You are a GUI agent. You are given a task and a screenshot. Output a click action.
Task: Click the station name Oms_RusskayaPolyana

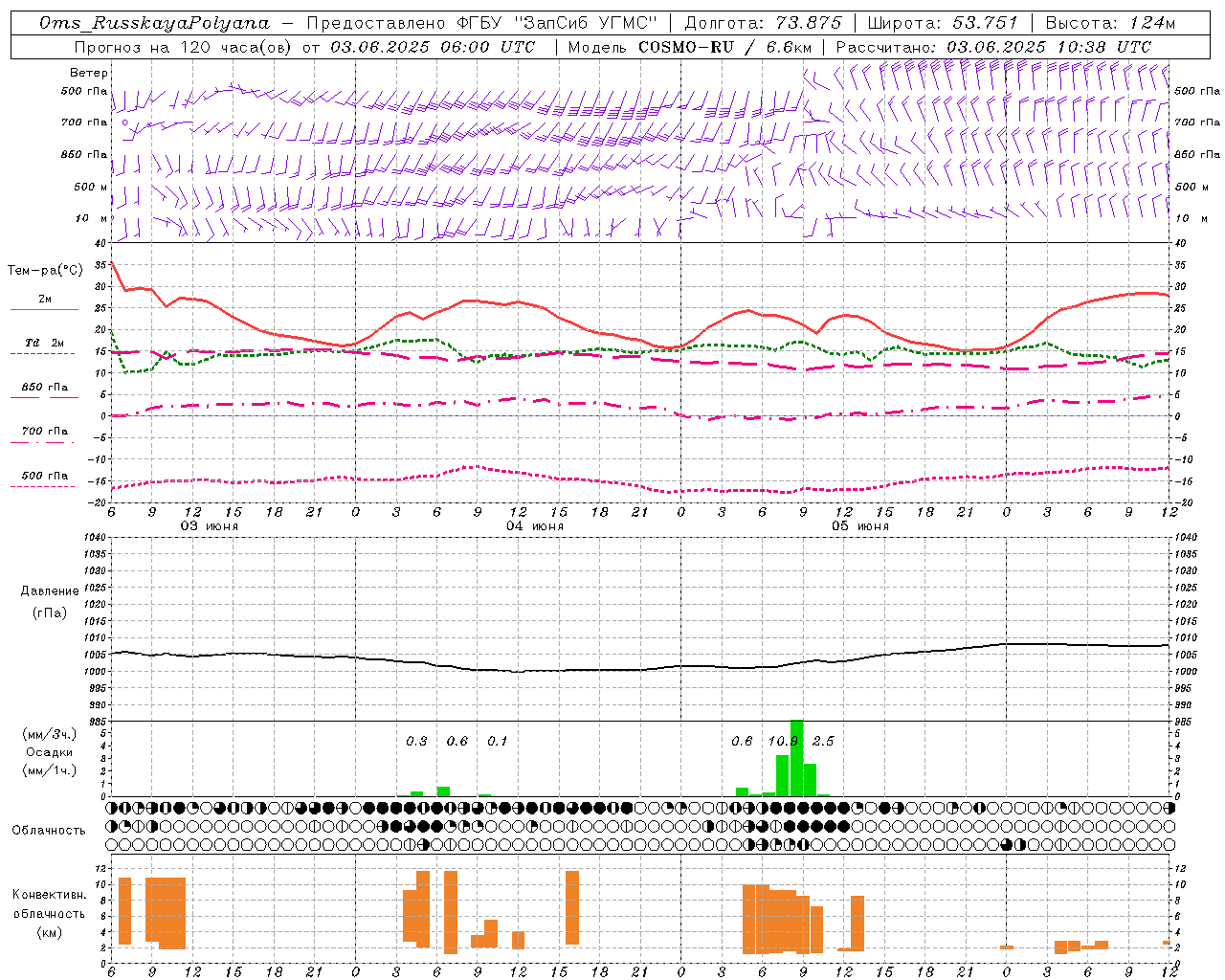pyautogui.click(x=154, y=23)
